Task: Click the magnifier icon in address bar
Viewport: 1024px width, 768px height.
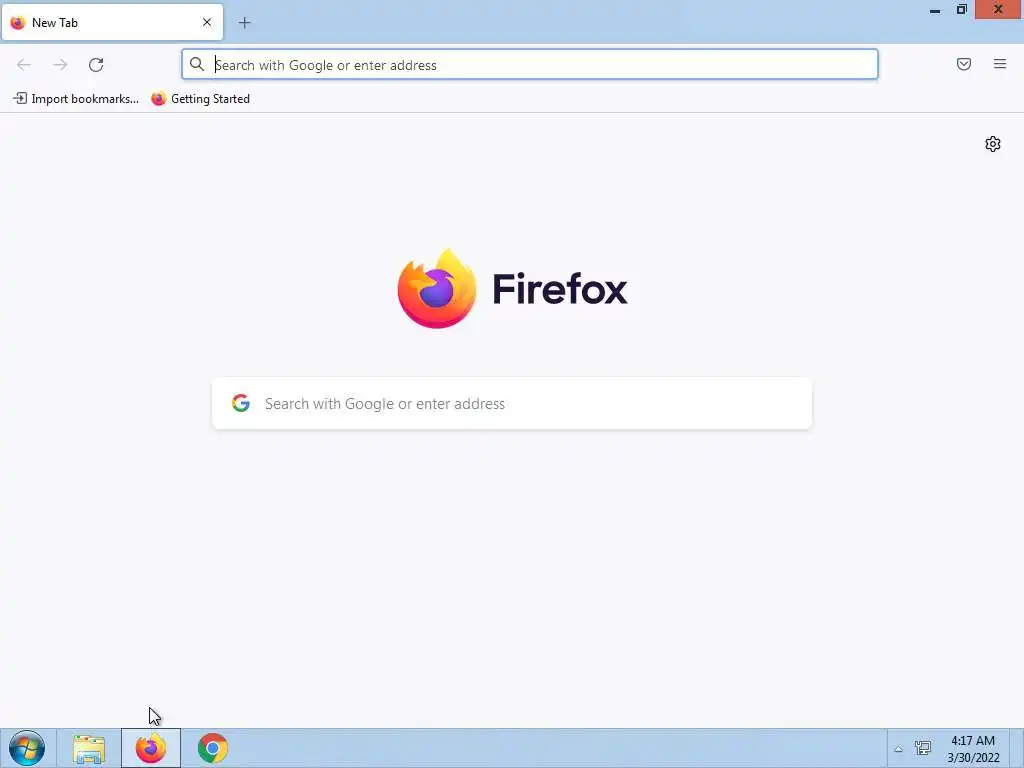Action: point(197,64)
